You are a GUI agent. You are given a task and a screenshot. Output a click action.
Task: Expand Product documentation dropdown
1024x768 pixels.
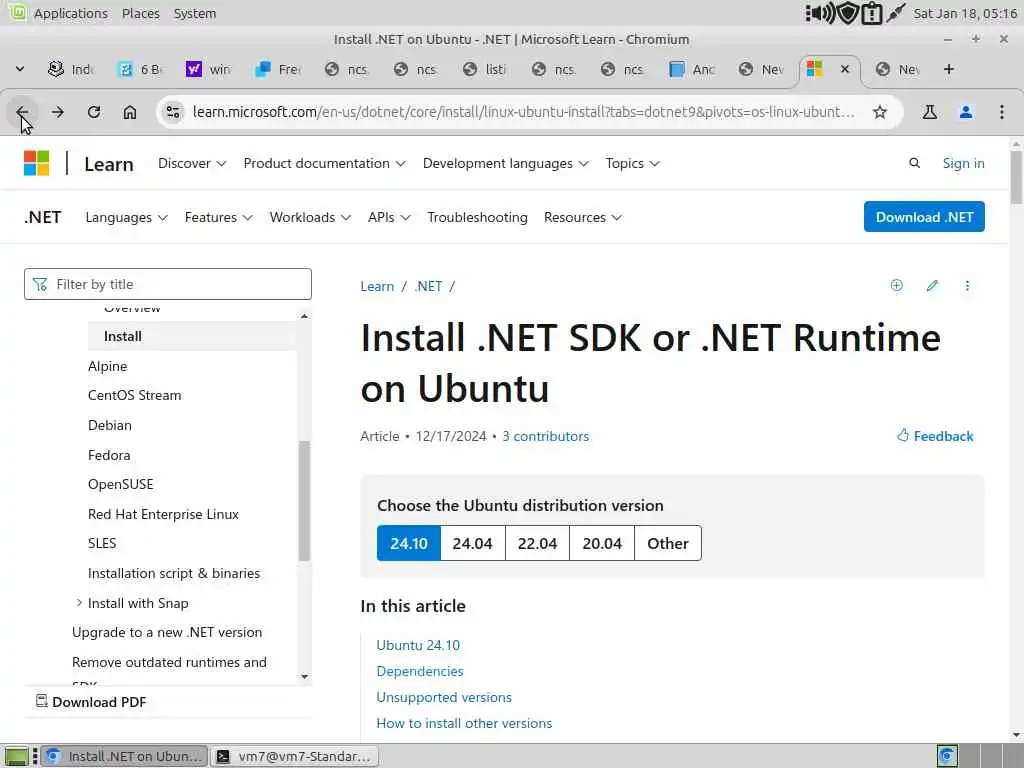(x=325, y=163)
